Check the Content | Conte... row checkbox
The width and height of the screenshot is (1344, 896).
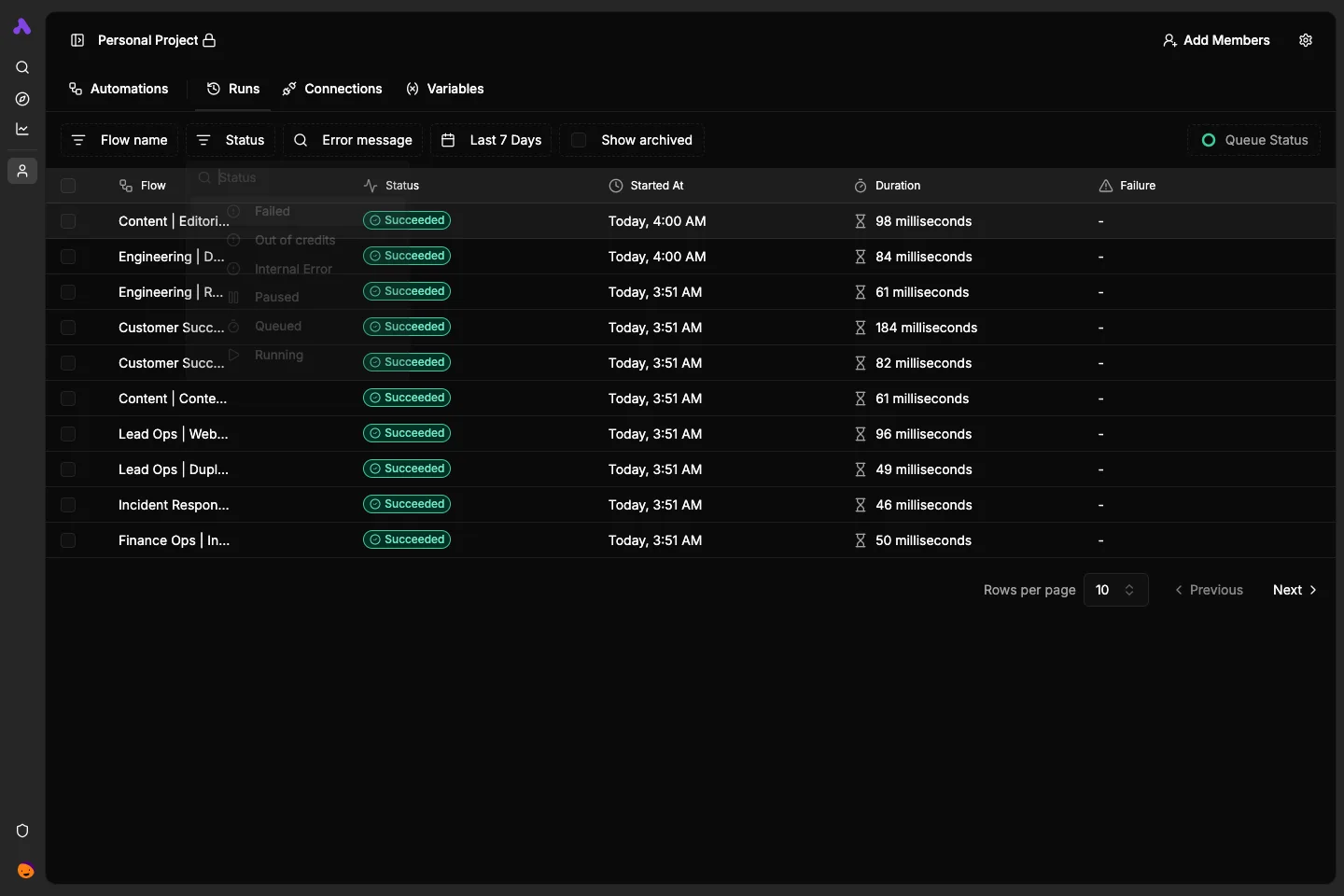click(68, 399)
